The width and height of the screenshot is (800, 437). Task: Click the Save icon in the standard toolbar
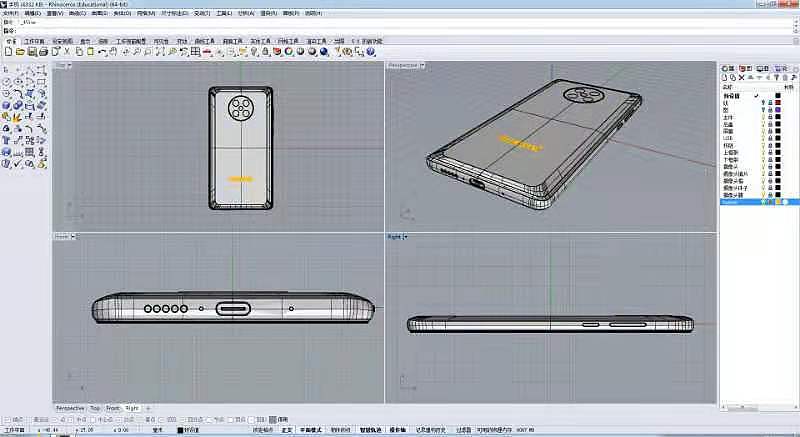tap(32, 52)
